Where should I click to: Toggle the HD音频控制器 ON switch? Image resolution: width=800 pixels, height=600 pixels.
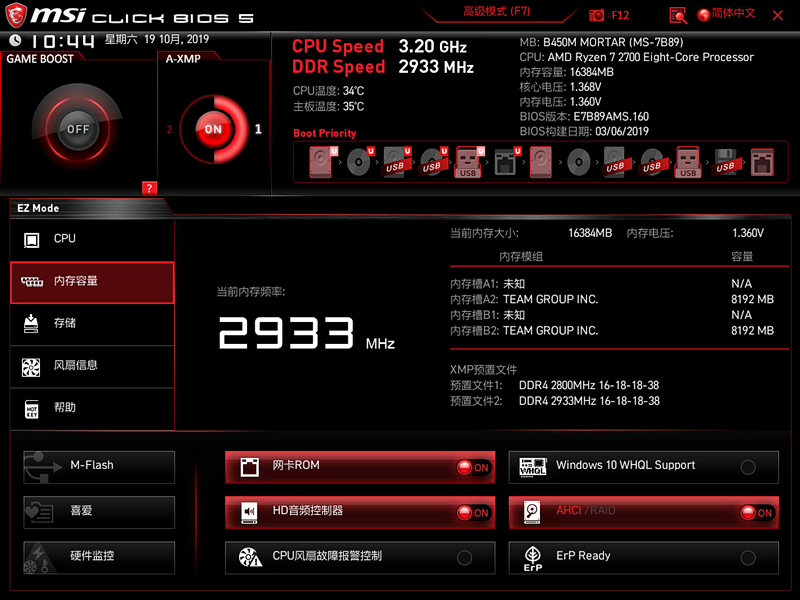pyautogui.click(x=473, y=513)
